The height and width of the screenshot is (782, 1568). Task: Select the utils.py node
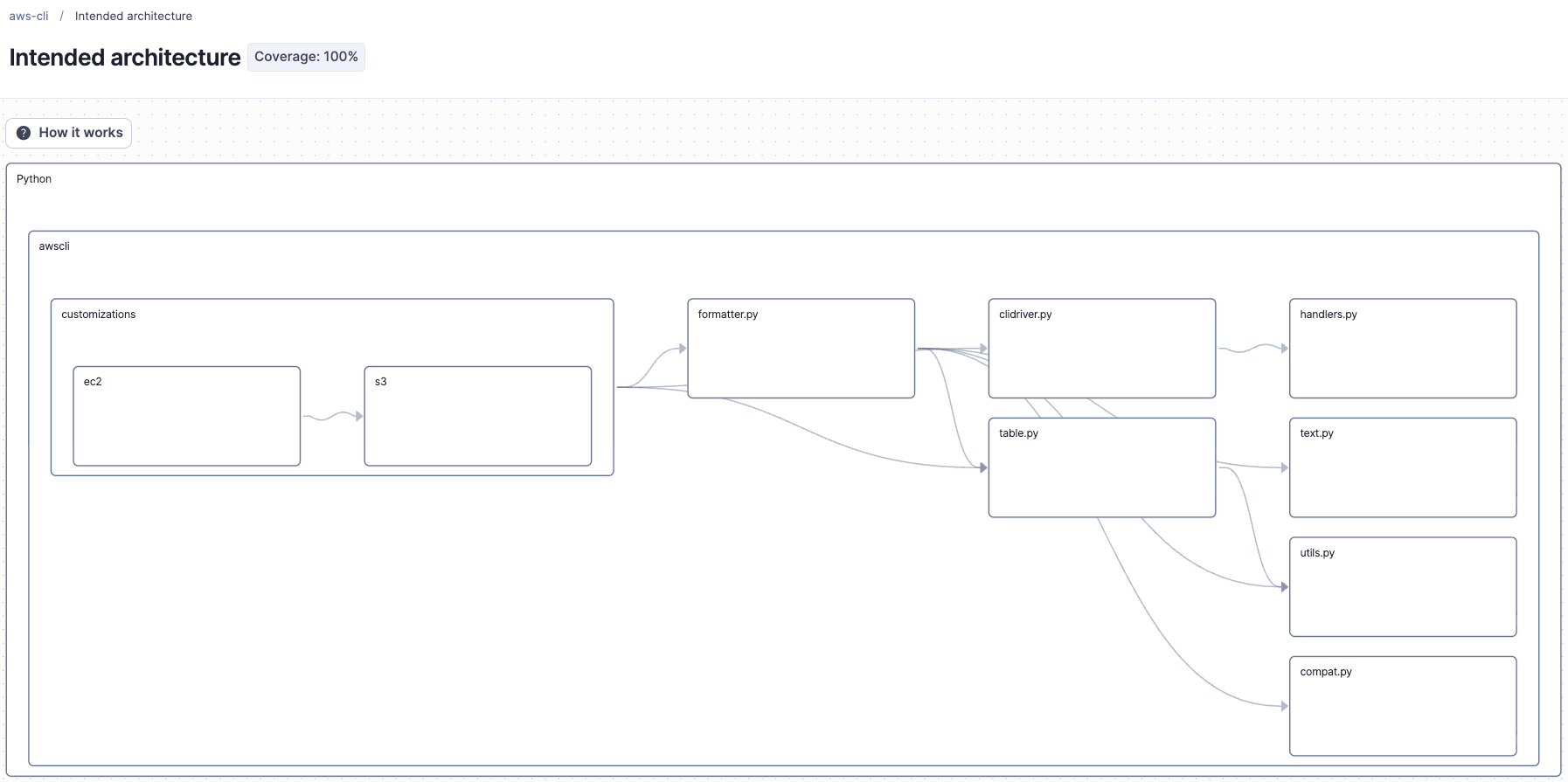[1403, 587]
